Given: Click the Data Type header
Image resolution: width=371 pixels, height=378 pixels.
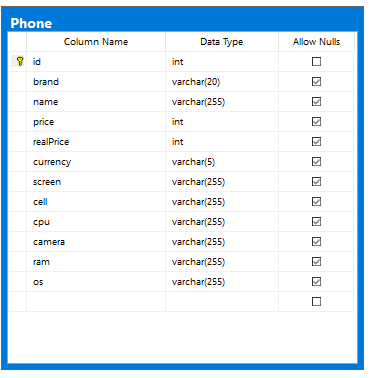Looking at the screenshot, I should pyautogui.click(x=222, y=42).
